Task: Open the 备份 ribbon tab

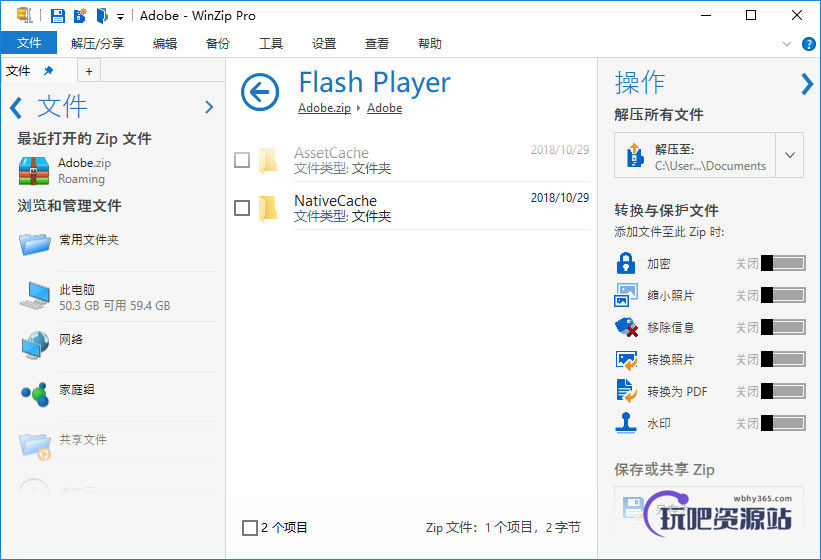Action: click(x=218, y=43)
